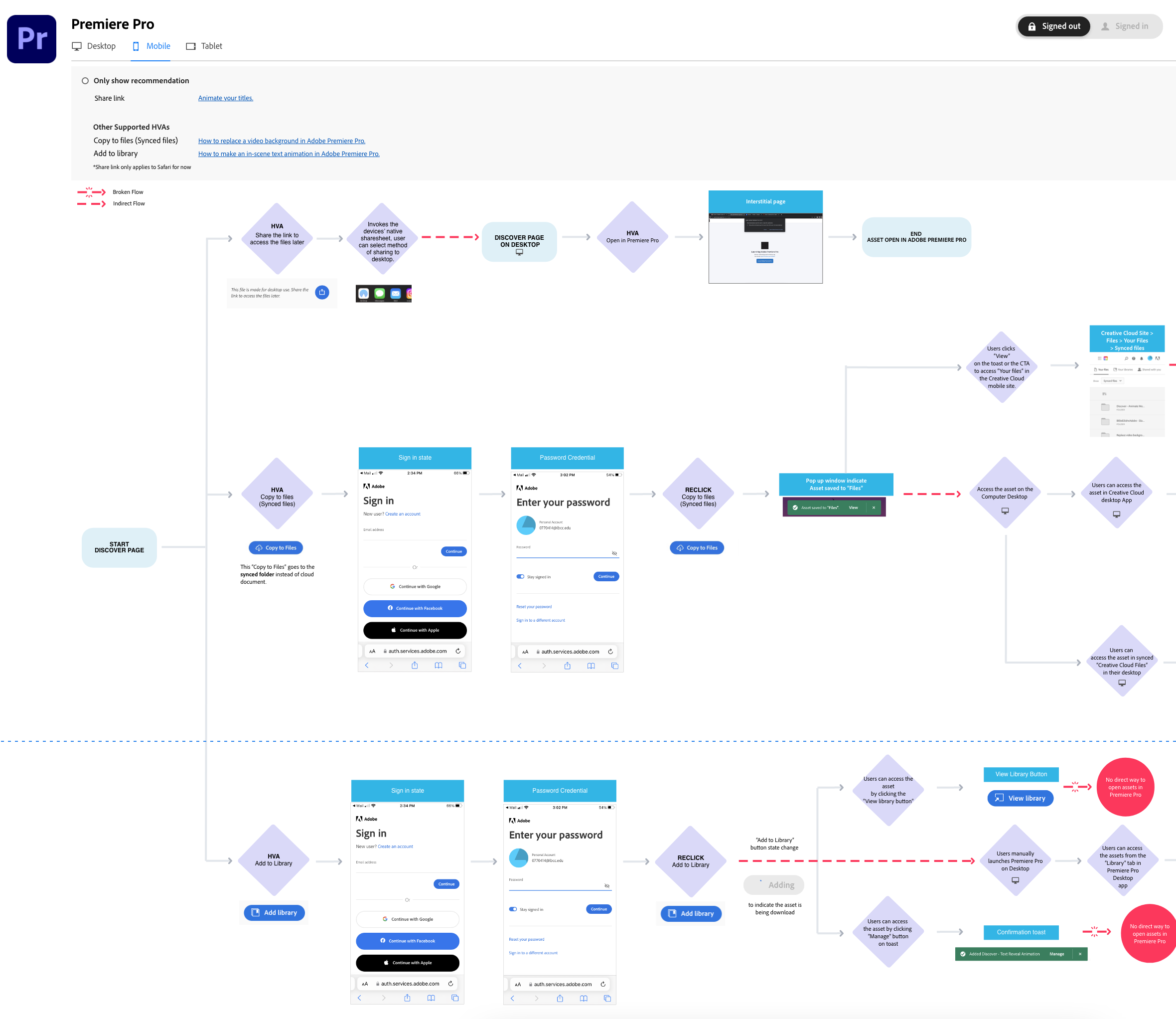Click Manage on the confirmation toast
1176x1019 pixels.
click(1056, 954)
